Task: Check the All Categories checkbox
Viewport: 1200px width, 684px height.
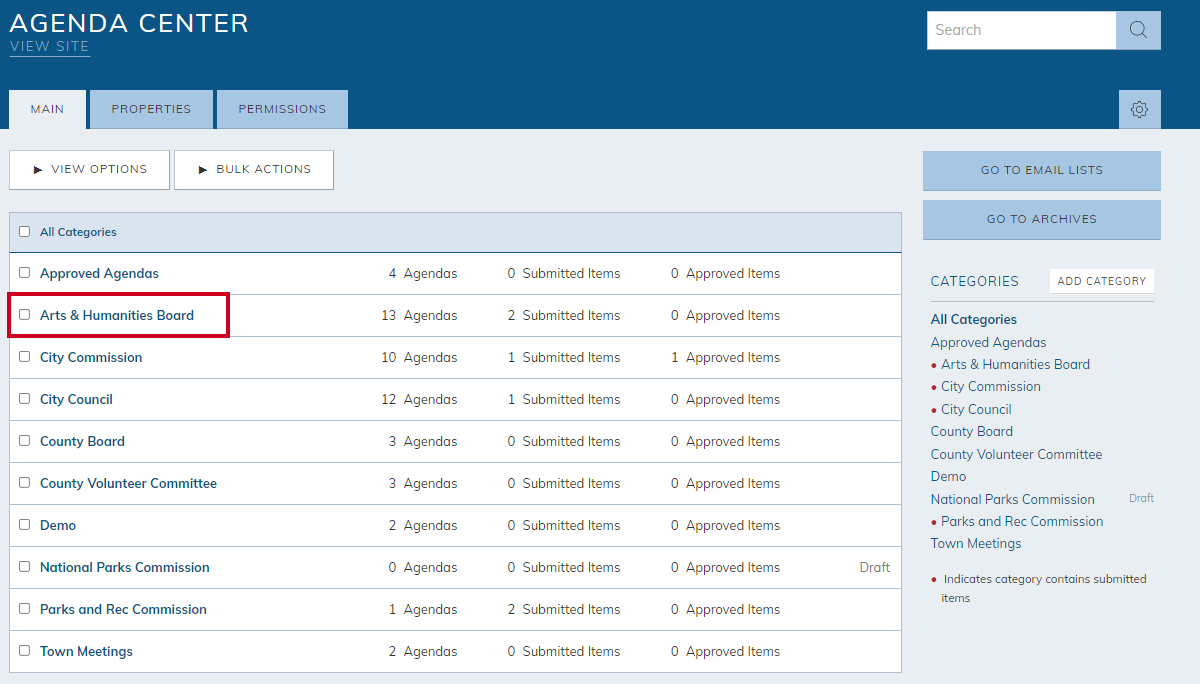Action: pos(25,231)
